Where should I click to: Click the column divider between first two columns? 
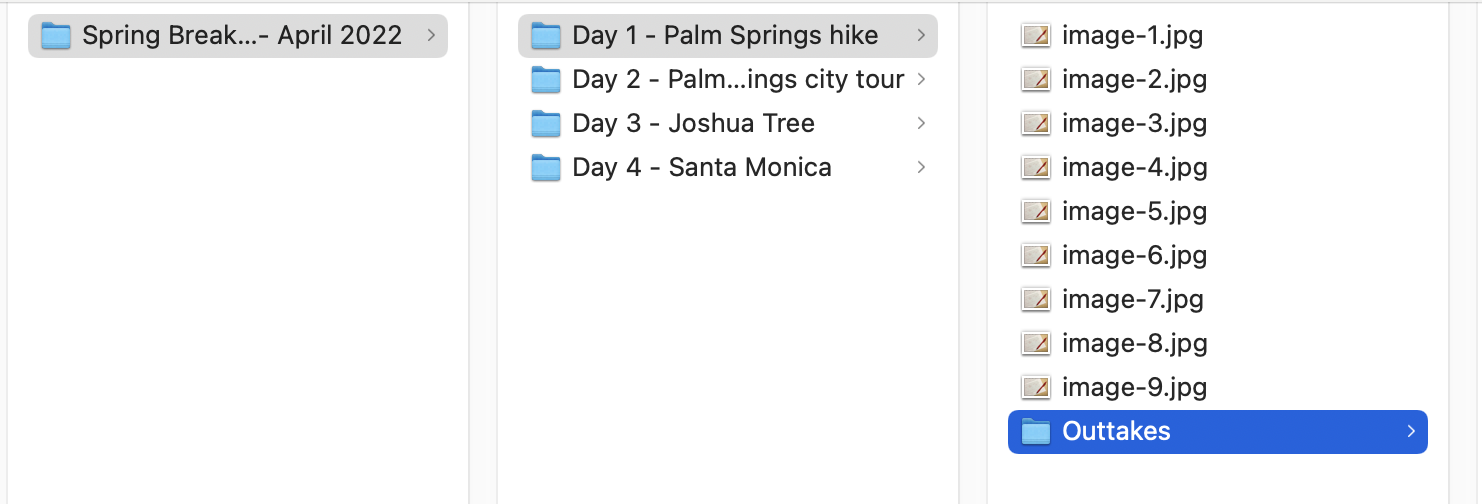click(x=469, y=252)
